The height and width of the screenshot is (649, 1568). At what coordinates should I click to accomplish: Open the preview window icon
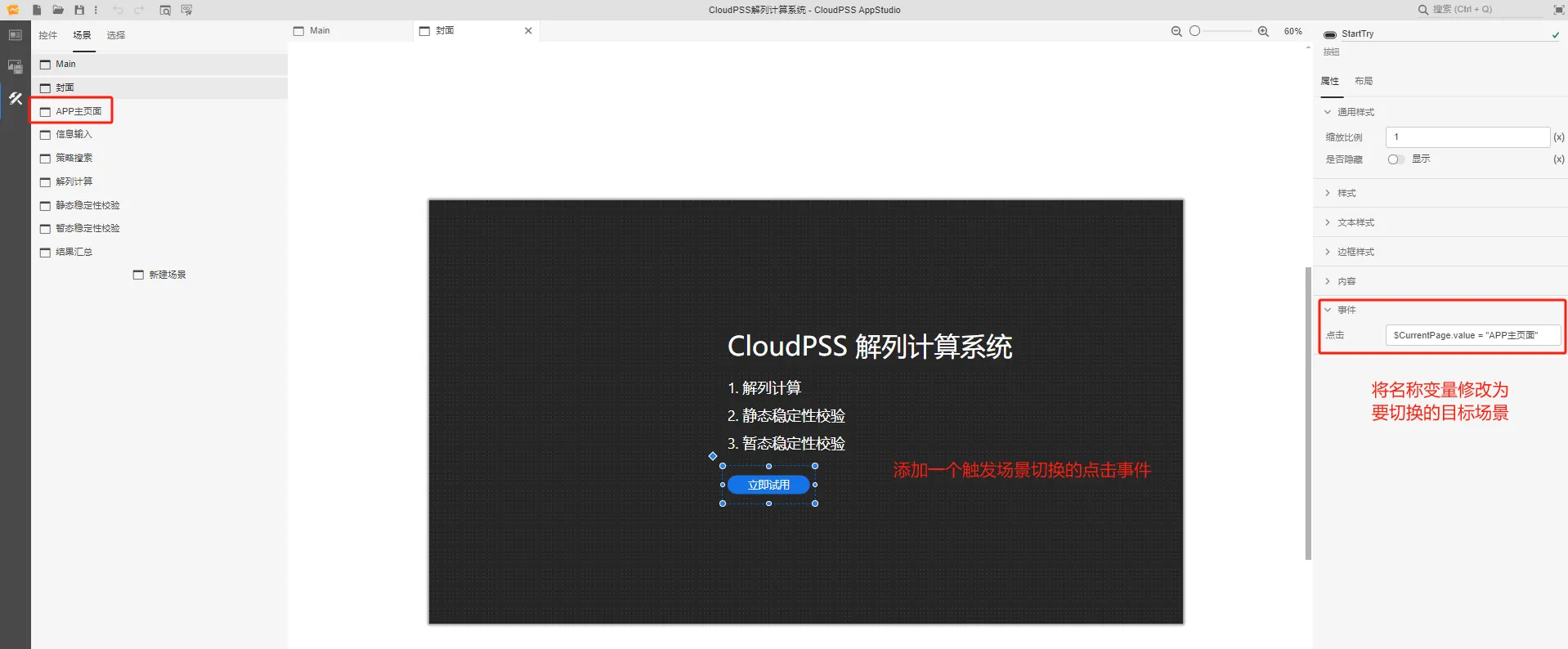point(165,10)
